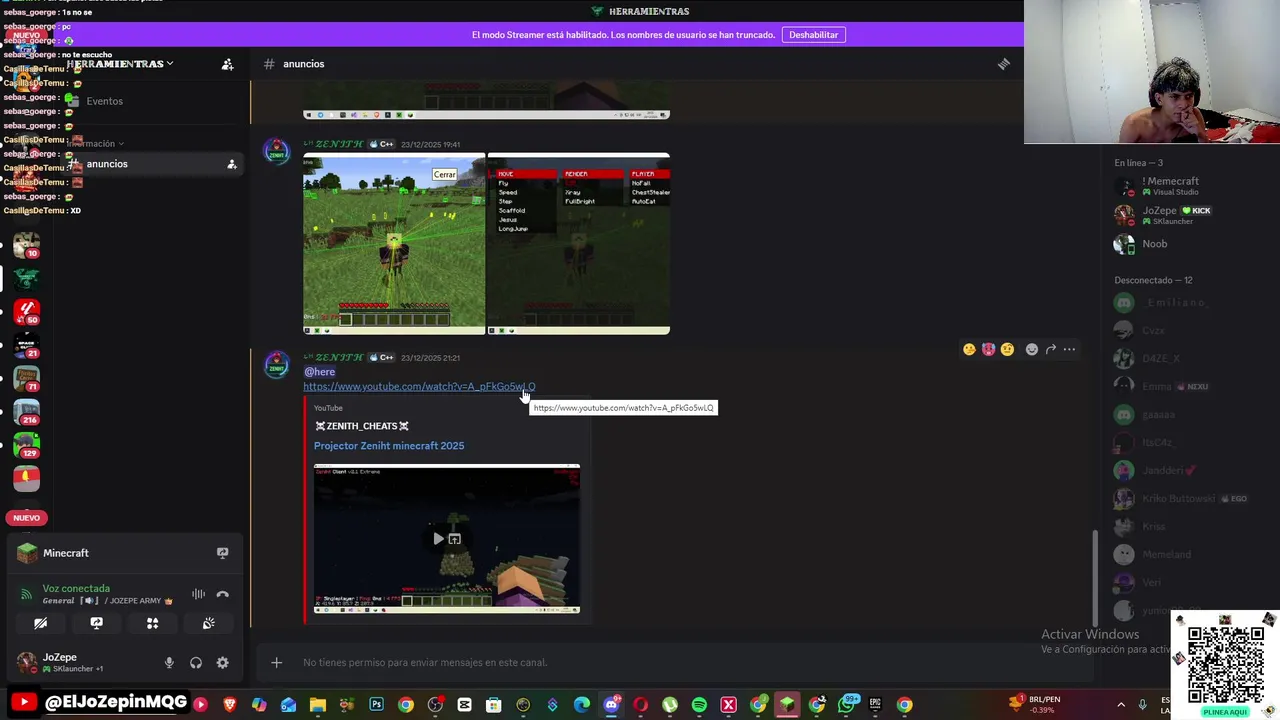Deafen with the headphones icon
Image resolution: width=1280 pixels, height=720 pixels.
(x=196, y=662)
